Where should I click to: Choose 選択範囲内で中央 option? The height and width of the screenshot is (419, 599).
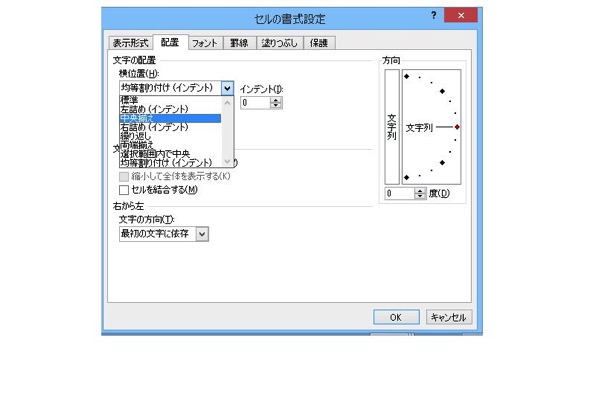click(155, 154)
